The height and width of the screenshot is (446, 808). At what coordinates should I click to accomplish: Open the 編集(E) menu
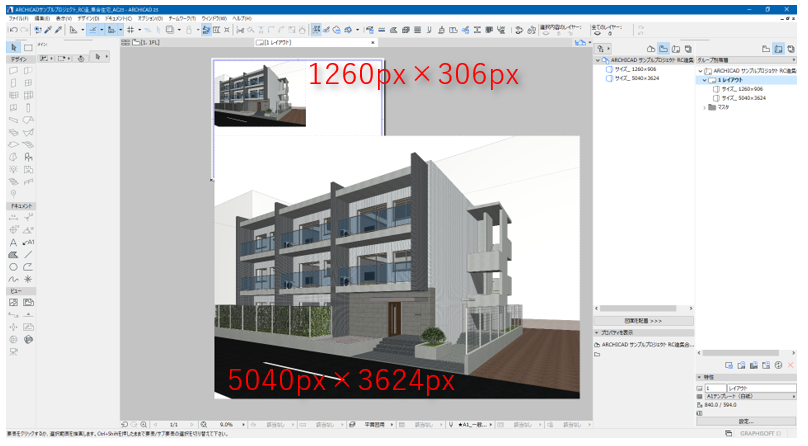[x=42, y=19]
